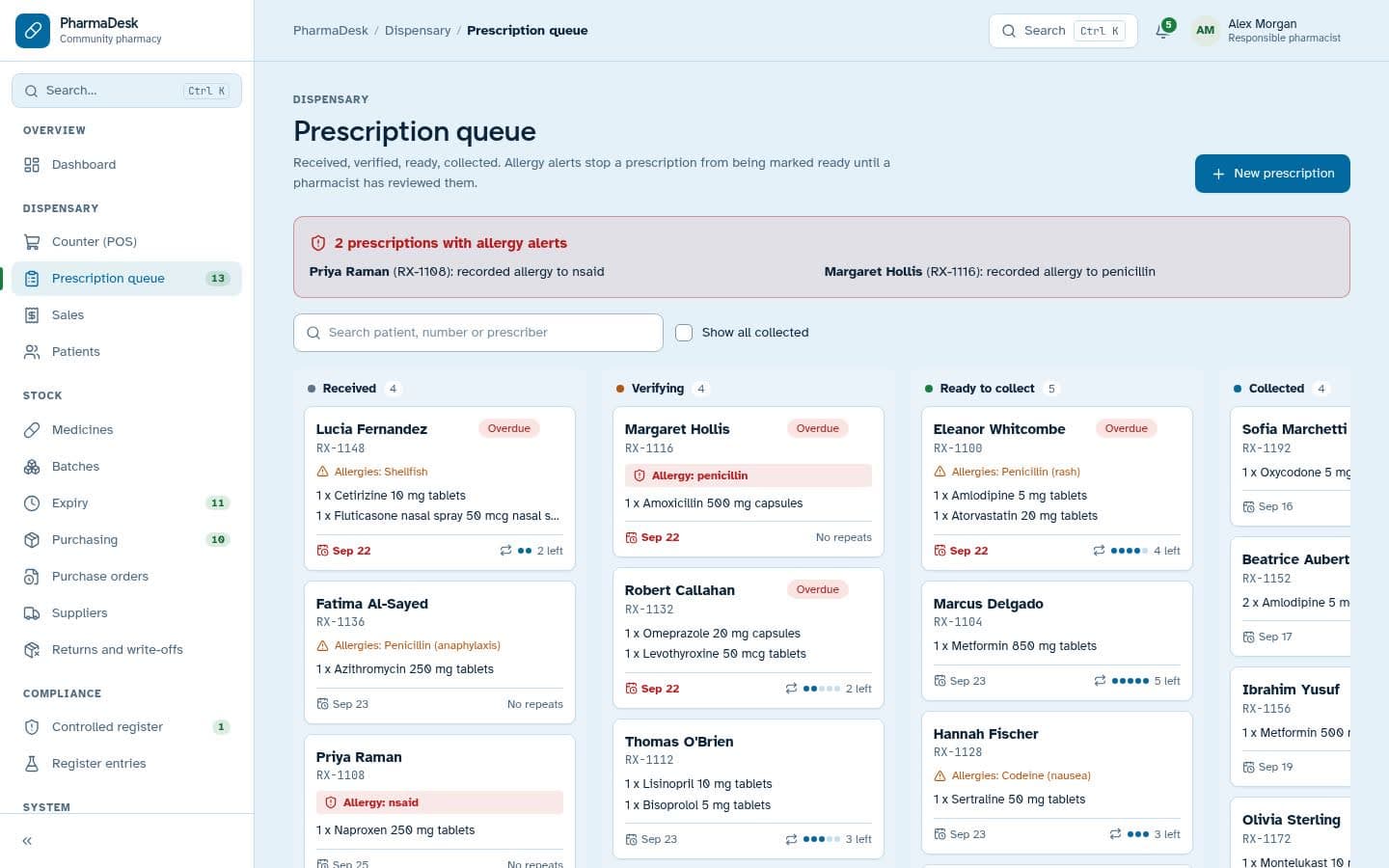Select Prescription queue in sidebar
Viewport: 1389px width, 868px height.
126,279
